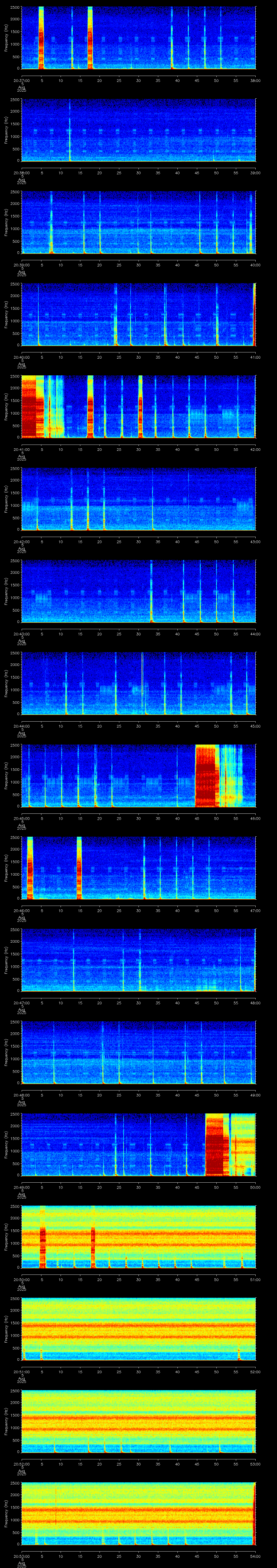Click the 20:49:00 start time label
Image resolution: width=277 pixels, height=1568 pixels.
coord(21,1187)
